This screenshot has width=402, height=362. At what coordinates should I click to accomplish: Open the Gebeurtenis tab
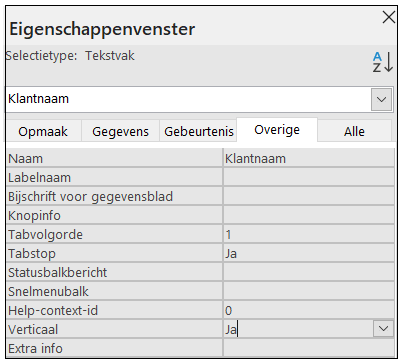pyautogui.click(x=198, y=131)
